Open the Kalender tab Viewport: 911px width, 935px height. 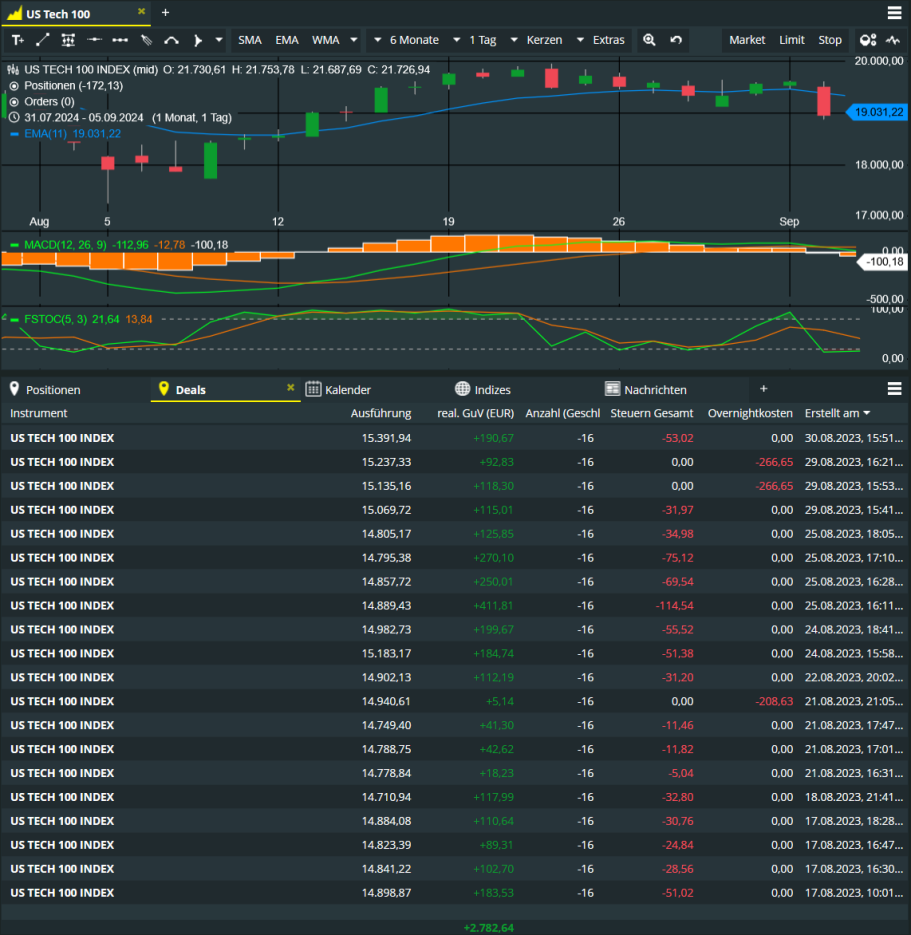pyautogui.click(x=348, y=390)
